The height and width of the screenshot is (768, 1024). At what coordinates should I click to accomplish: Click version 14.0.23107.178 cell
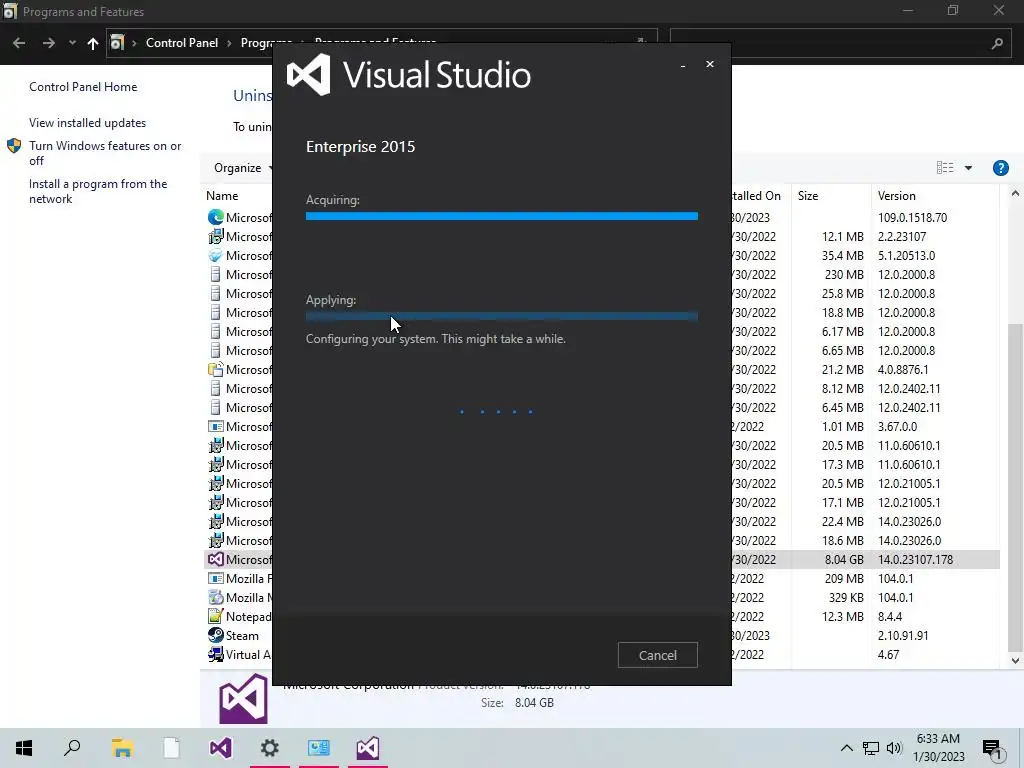click(x=915, y=560)
